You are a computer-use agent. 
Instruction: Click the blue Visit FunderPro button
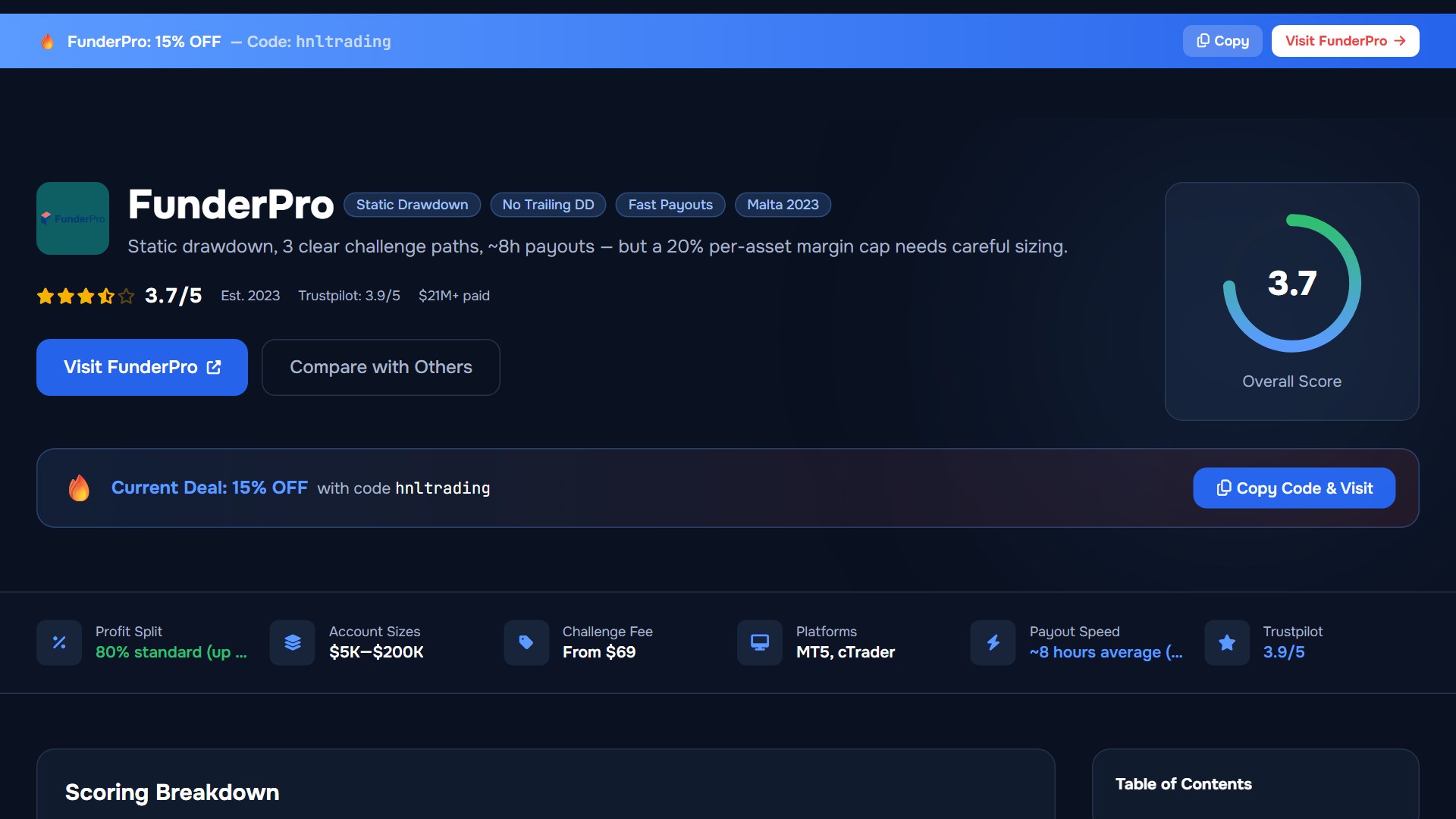pos(142,367)
